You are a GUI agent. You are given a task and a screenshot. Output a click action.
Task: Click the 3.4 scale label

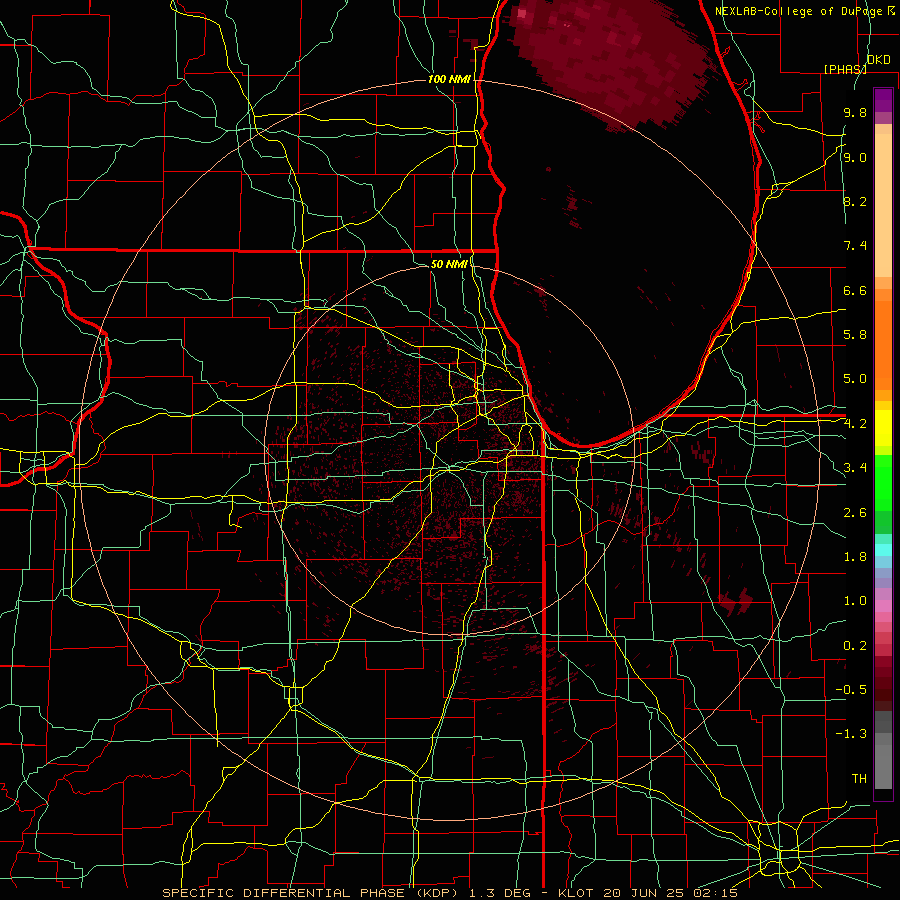pos(855,468)
